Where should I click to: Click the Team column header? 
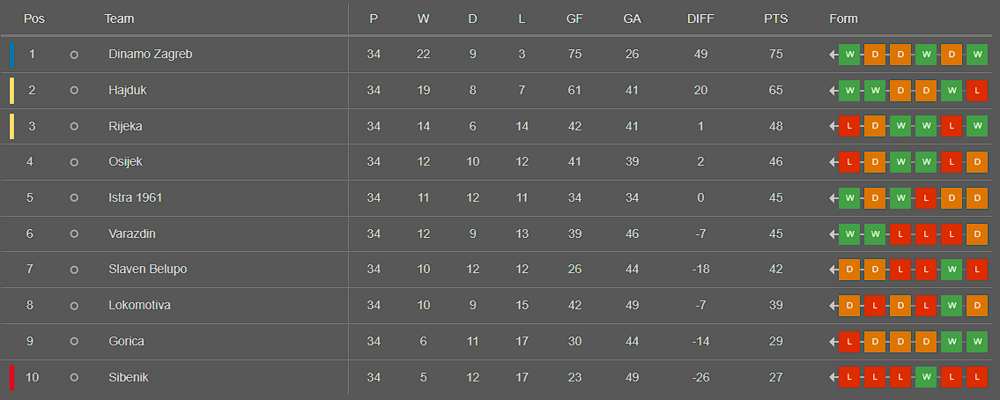point(119,19)
